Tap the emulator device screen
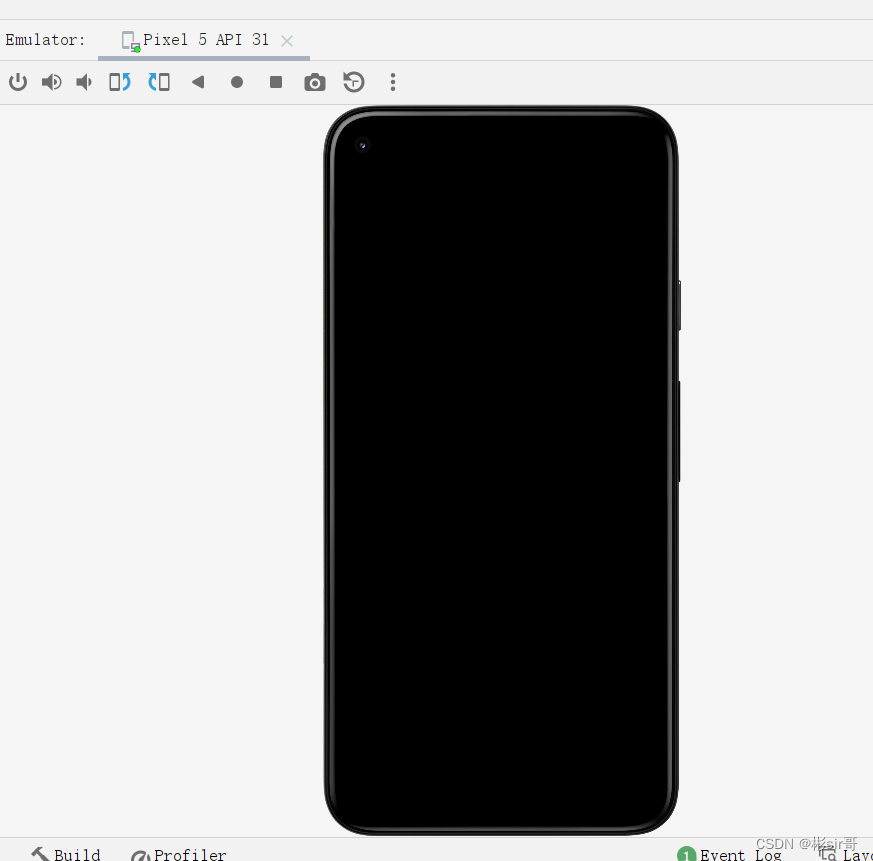The image size is (873, 861). coord(500,470)
